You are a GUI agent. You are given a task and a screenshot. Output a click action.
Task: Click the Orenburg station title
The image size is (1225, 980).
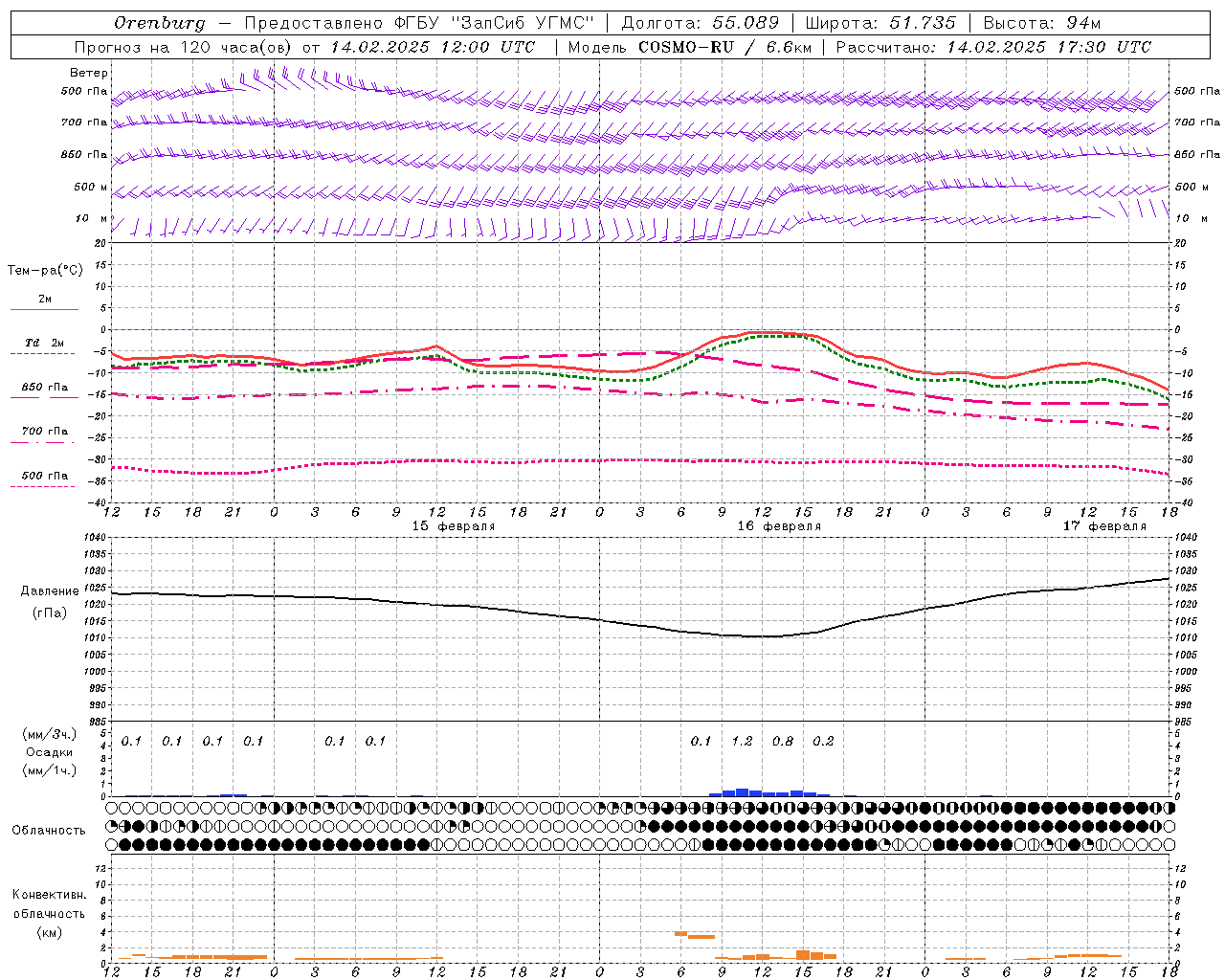click(159, 23)
